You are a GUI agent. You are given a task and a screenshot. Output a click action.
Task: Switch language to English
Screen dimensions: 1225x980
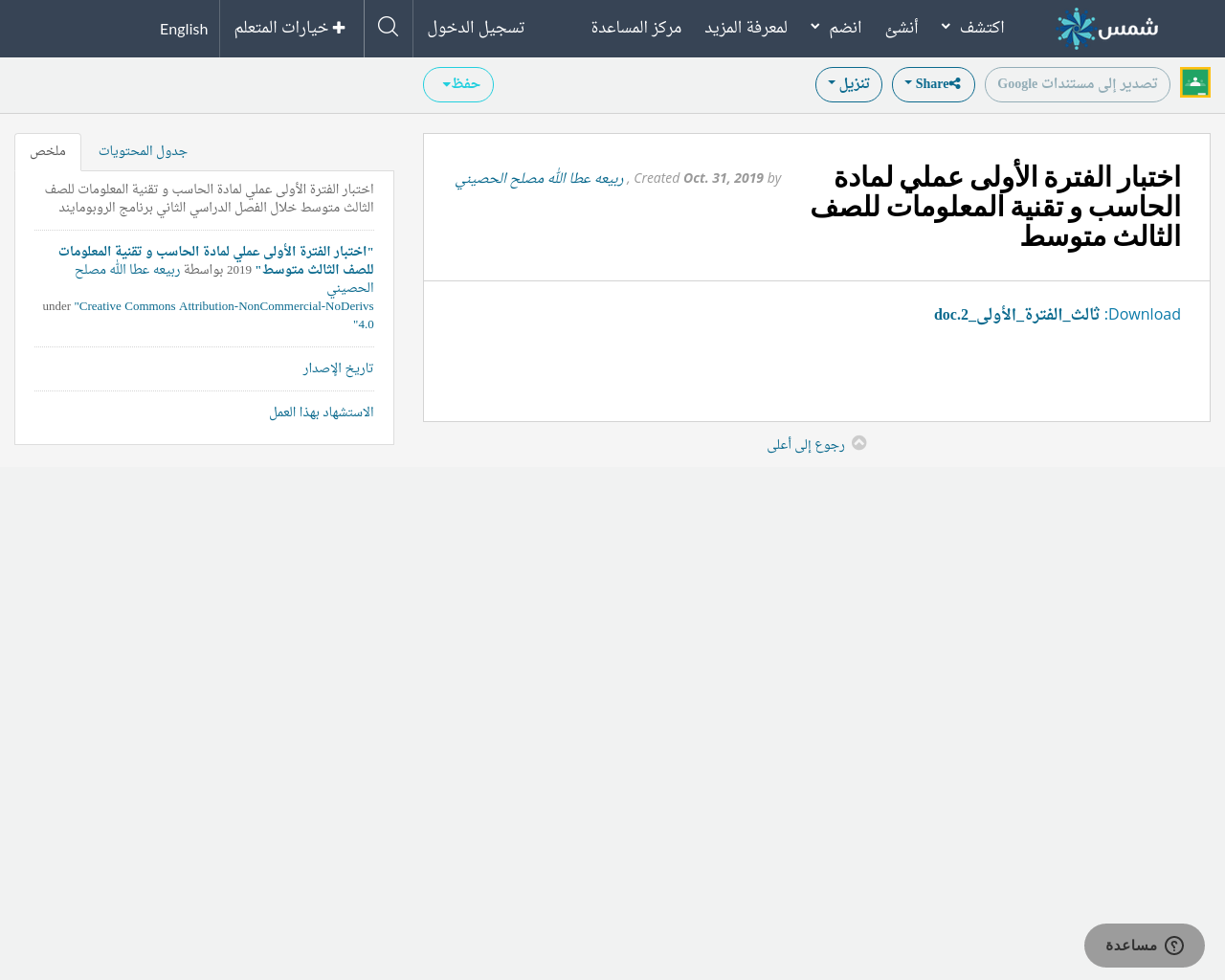(x=184, y=29)
